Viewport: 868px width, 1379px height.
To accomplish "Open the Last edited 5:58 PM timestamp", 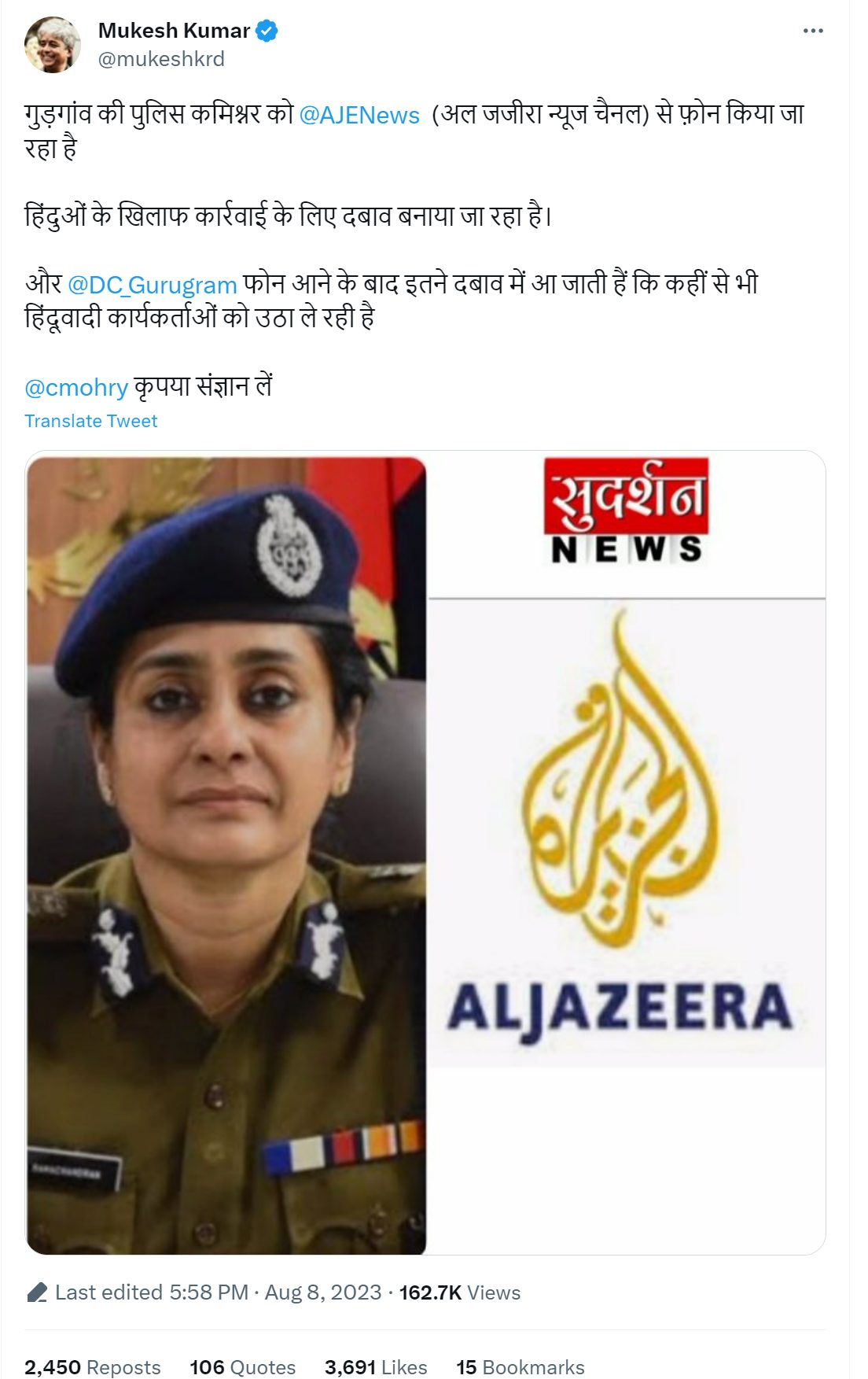I will tap(152, 1292).
